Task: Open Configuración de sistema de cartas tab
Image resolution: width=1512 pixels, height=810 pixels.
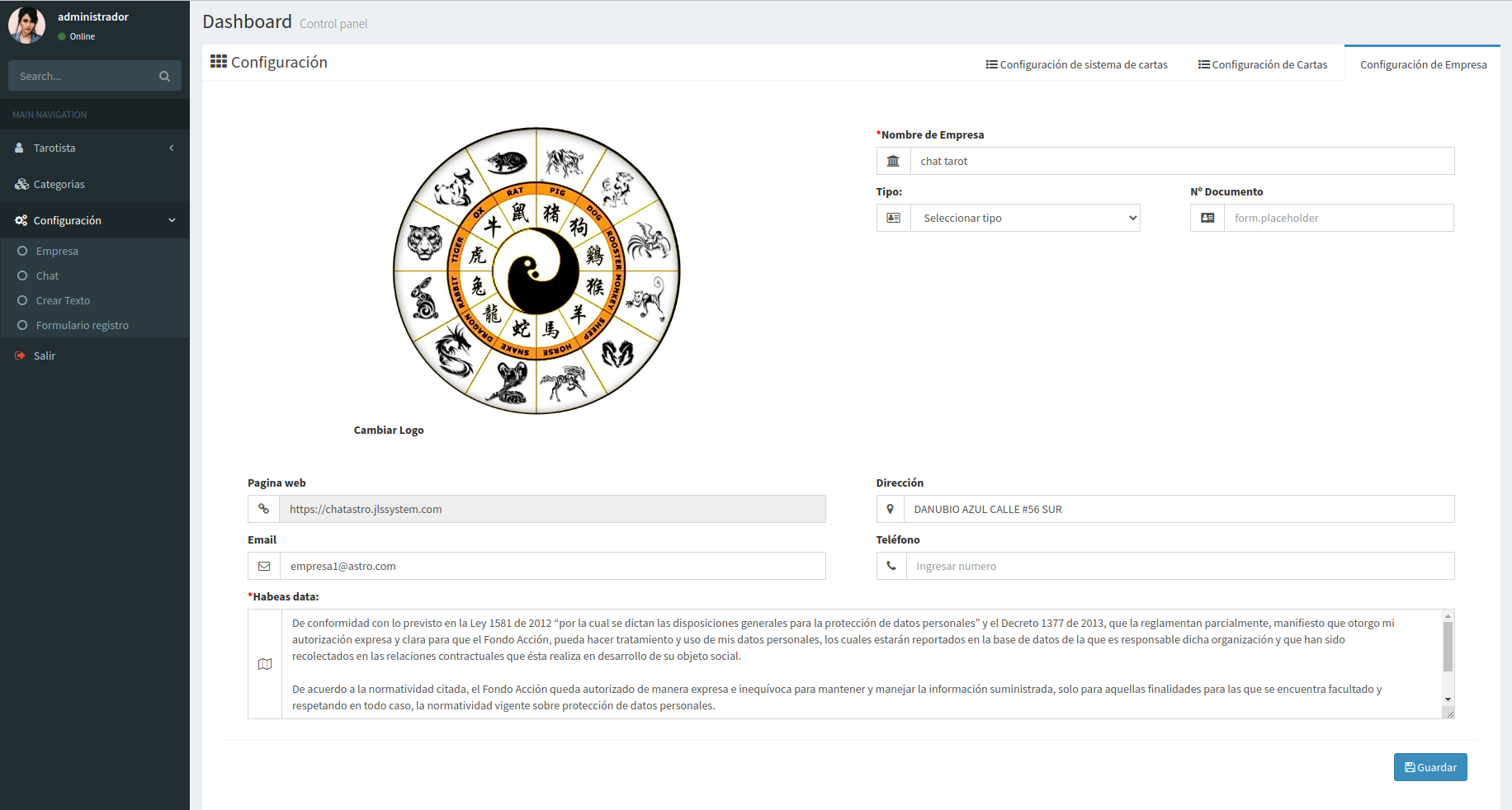Action: click(1077, 64)
